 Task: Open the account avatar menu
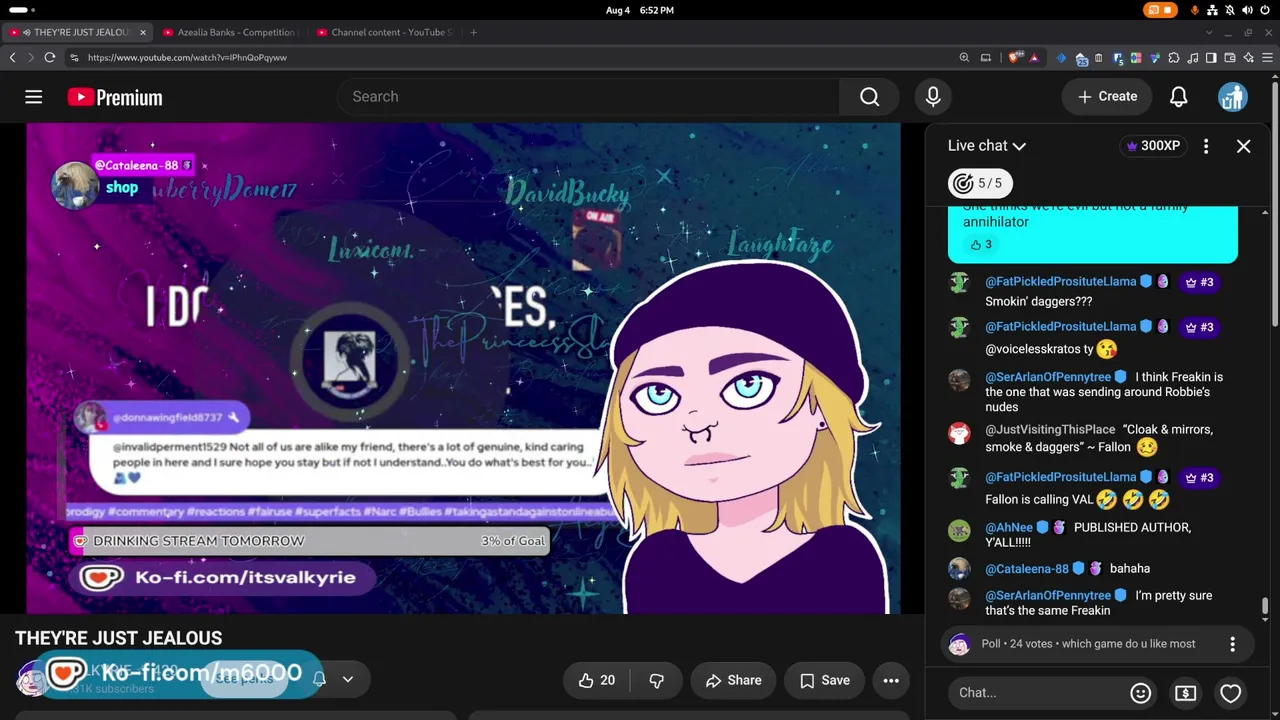click(1232, 97)
